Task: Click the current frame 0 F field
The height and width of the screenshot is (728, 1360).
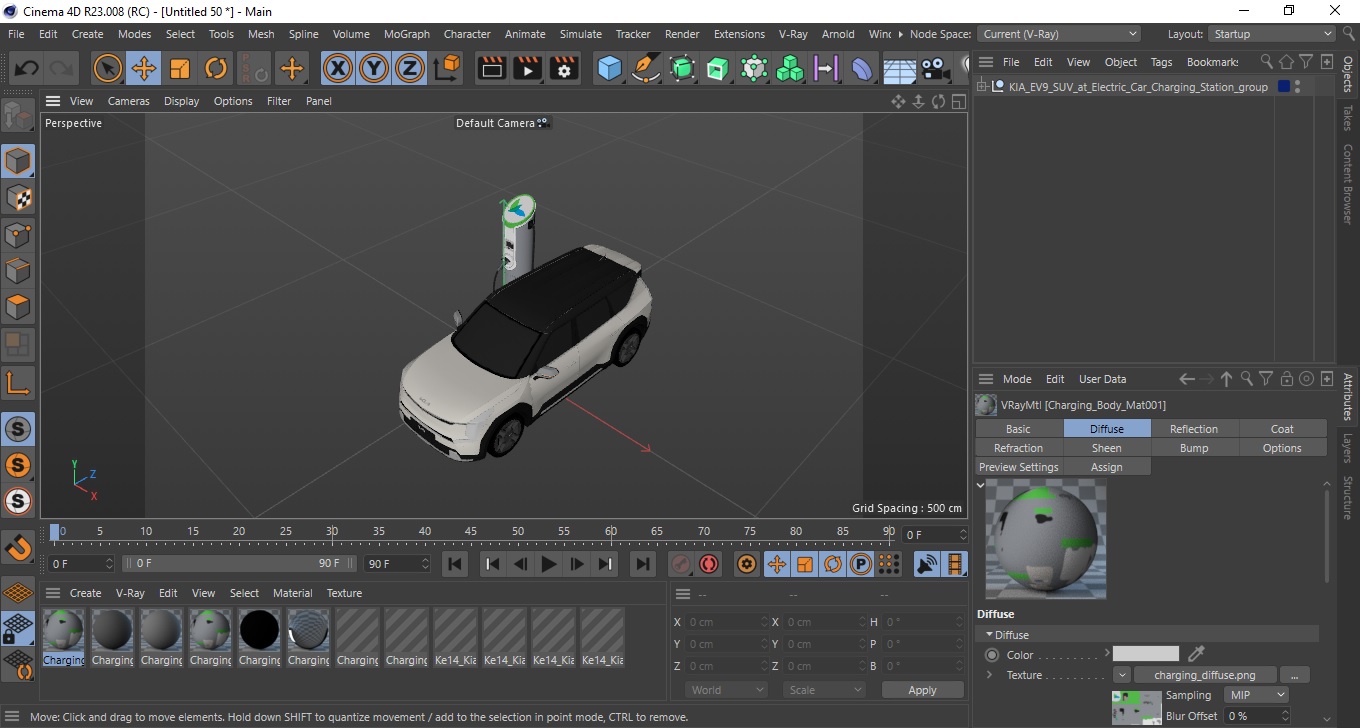Action: pyautogui.click(x=934, y=535)
